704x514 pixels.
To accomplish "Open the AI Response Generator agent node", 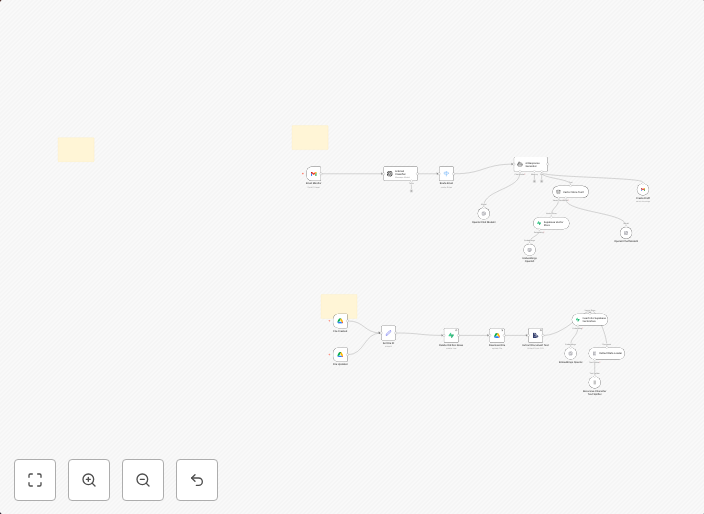I will click(x=531, y=164).
